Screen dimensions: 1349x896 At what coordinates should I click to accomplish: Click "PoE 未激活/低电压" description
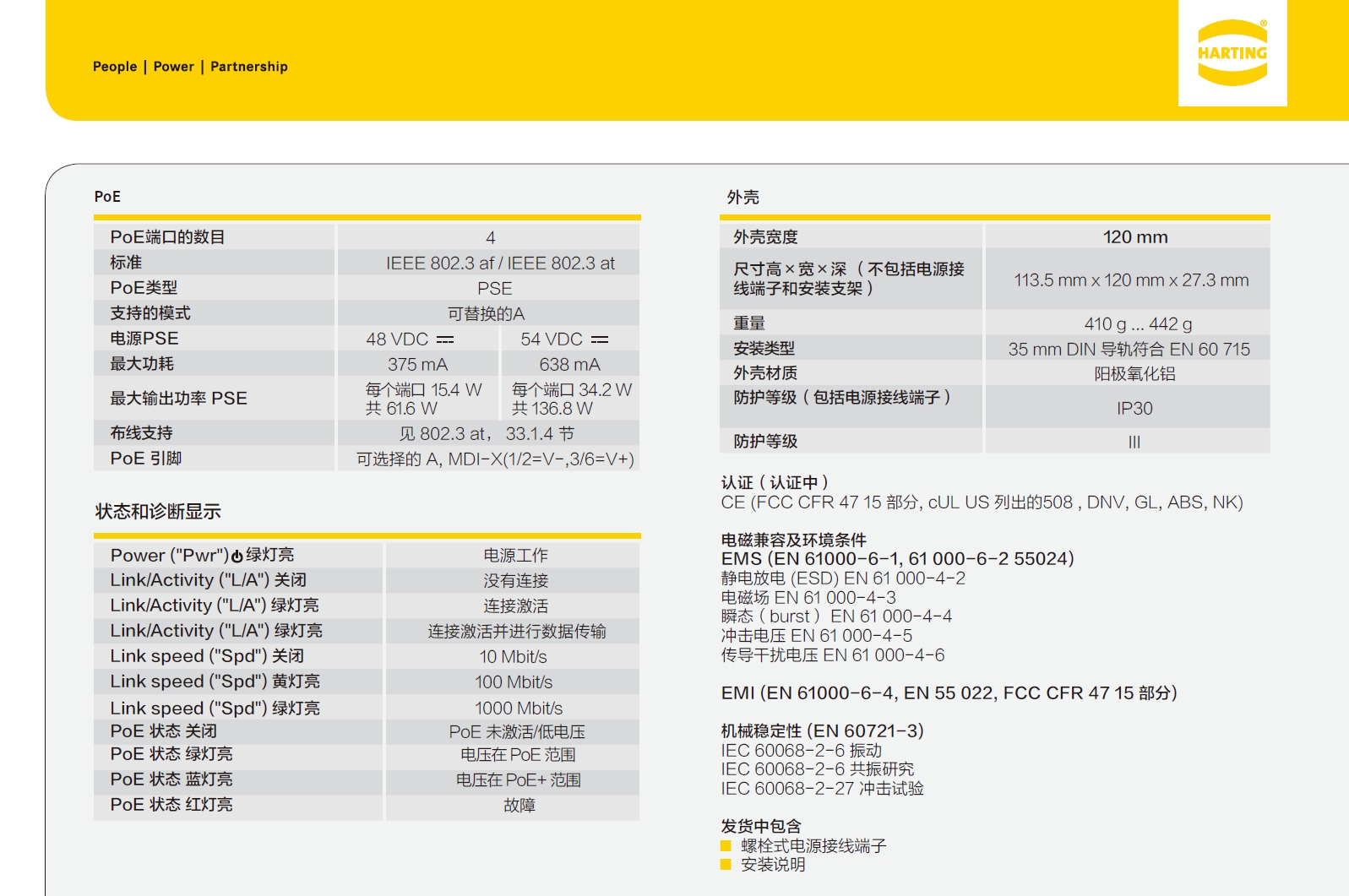click(517, 732)
